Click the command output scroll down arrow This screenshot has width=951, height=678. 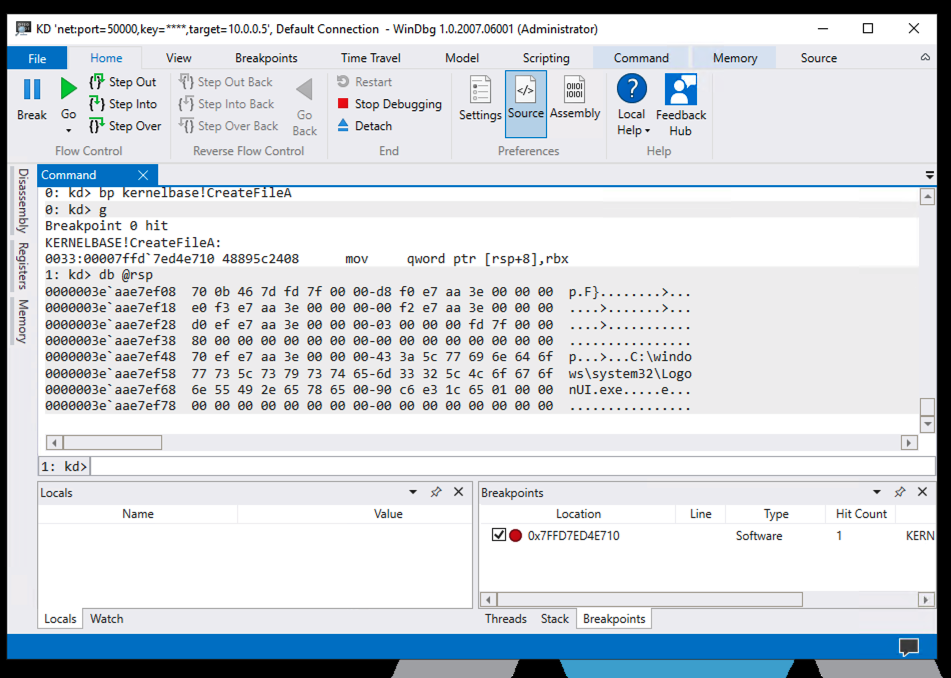(927, 423)
